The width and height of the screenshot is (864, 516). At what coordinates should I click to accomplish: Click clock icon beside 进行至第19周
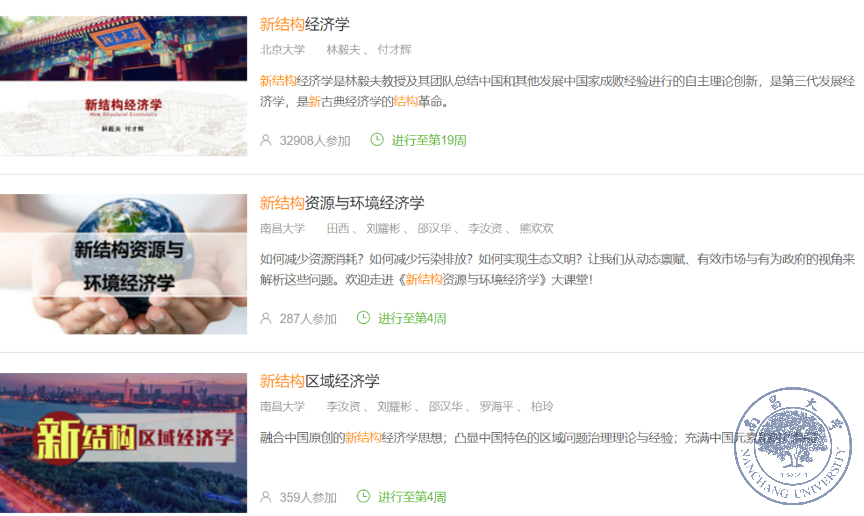377,139
